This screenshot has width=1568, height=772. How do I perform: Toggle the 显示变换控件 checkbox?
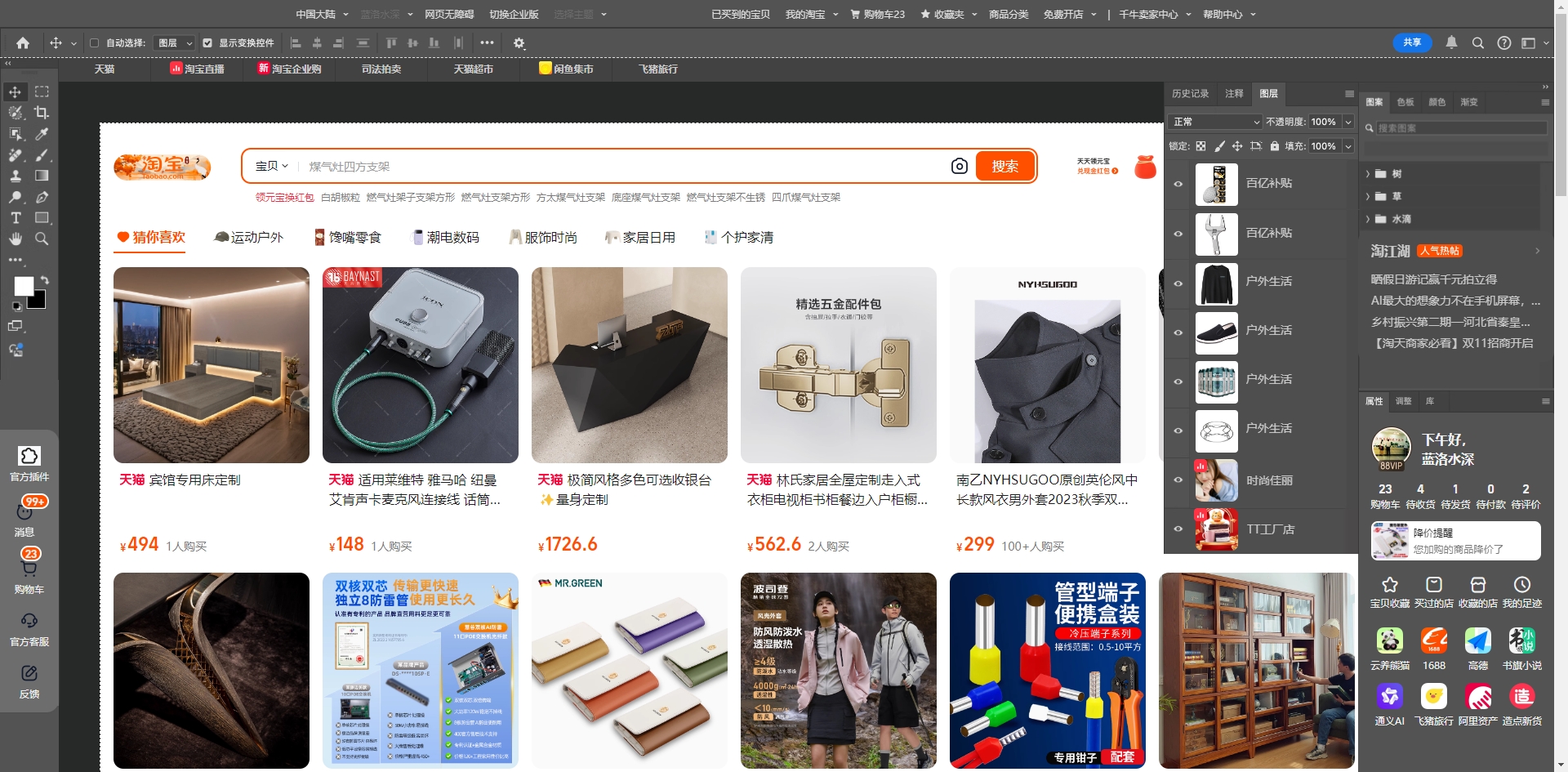tap(207, 43)
